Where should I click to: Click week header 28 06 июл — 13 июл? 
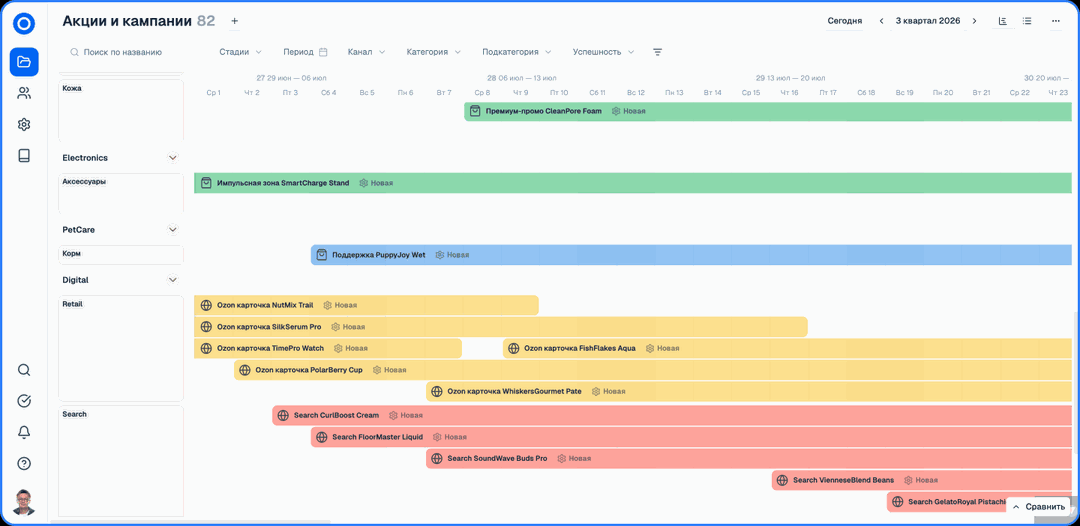click(x=521, y=78)
